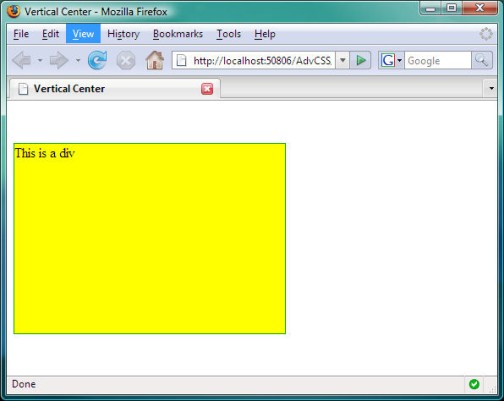504x401 pixels.
Task: Open the list all tabs dropdown
Action: (491, 88)
